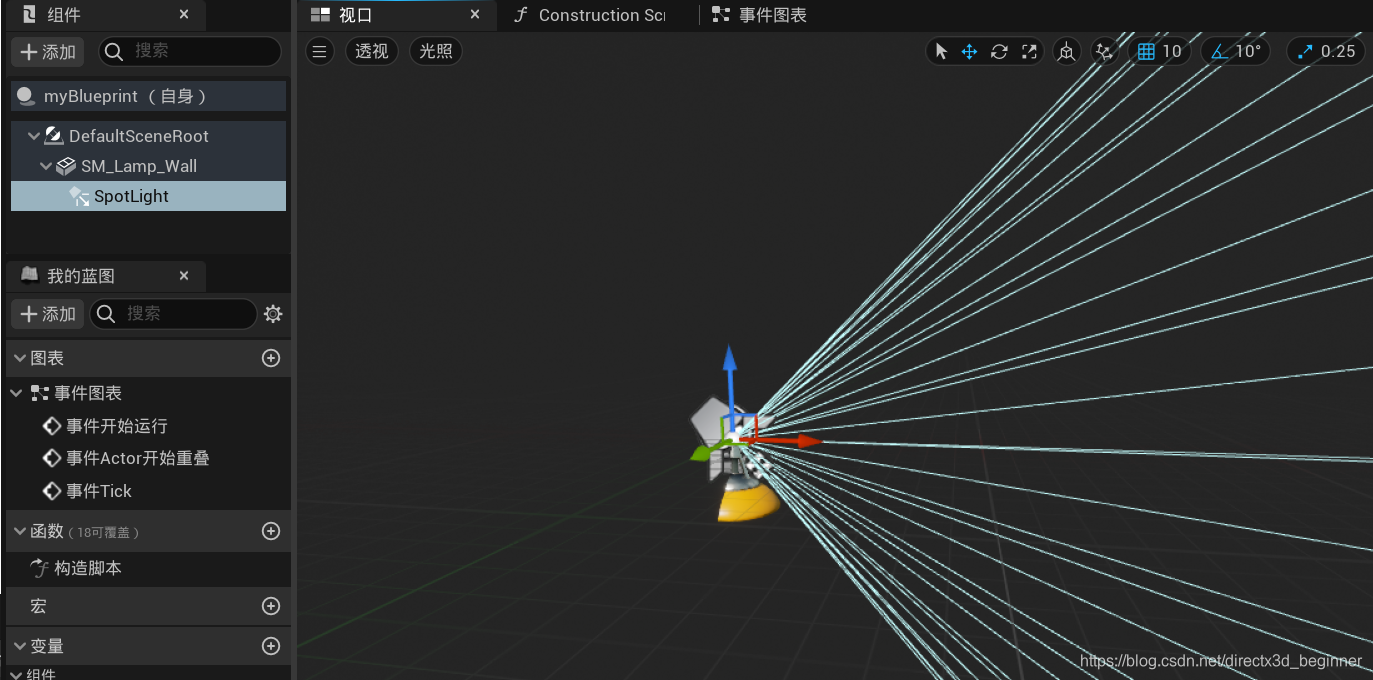Screen dimensions: 1373x680
Task: Click the DefaultSceneRoot scene icon
Action: [54, 136]
